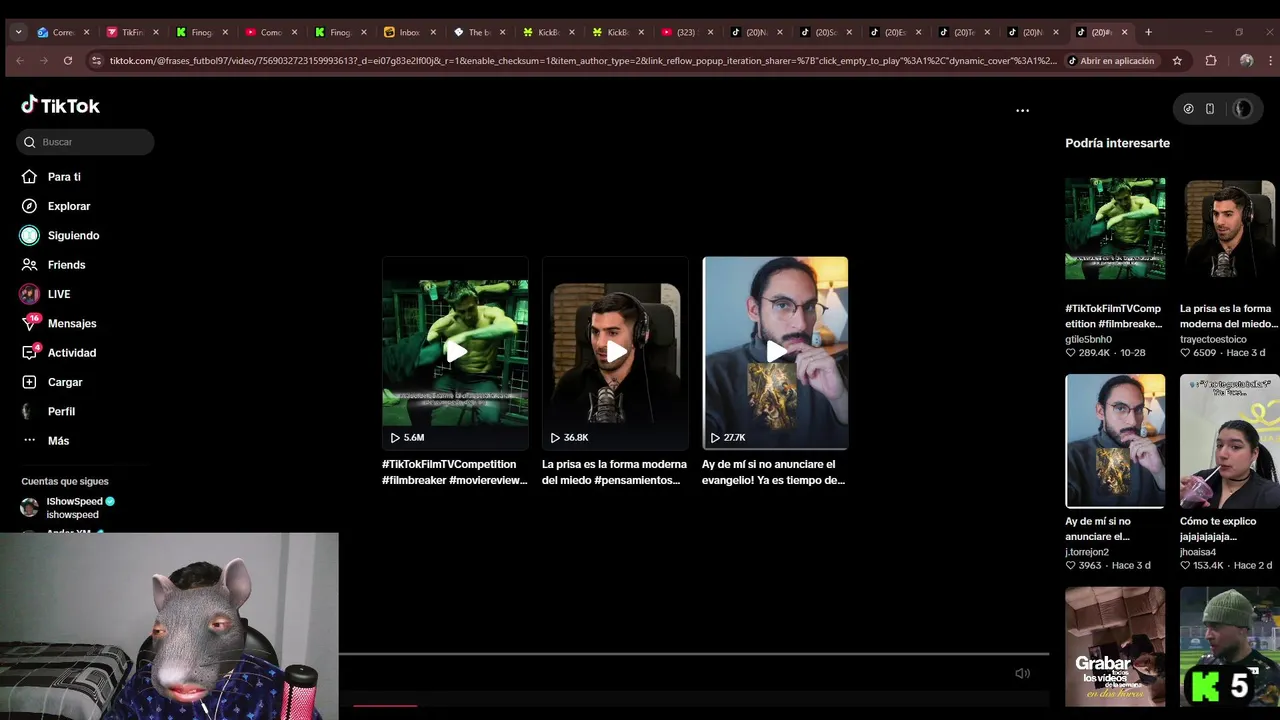Click 'Abrir en aplicación' in address bar

point(1110,61)
